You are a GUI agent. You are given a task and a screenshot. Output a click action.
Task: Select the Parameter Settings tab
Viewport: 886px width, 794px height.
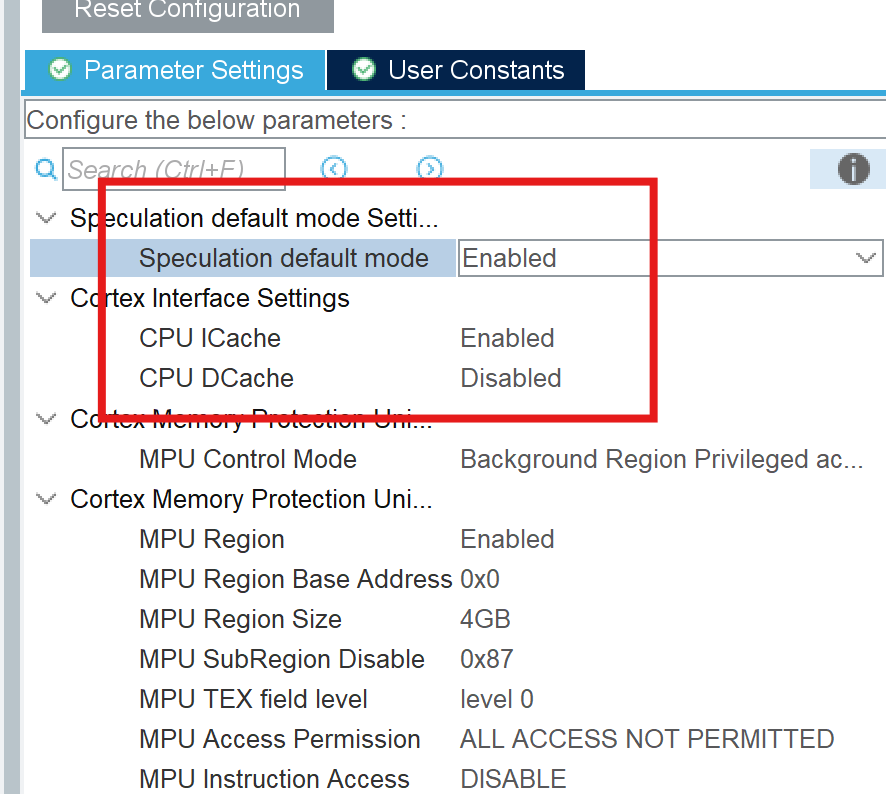pos(175,70)
